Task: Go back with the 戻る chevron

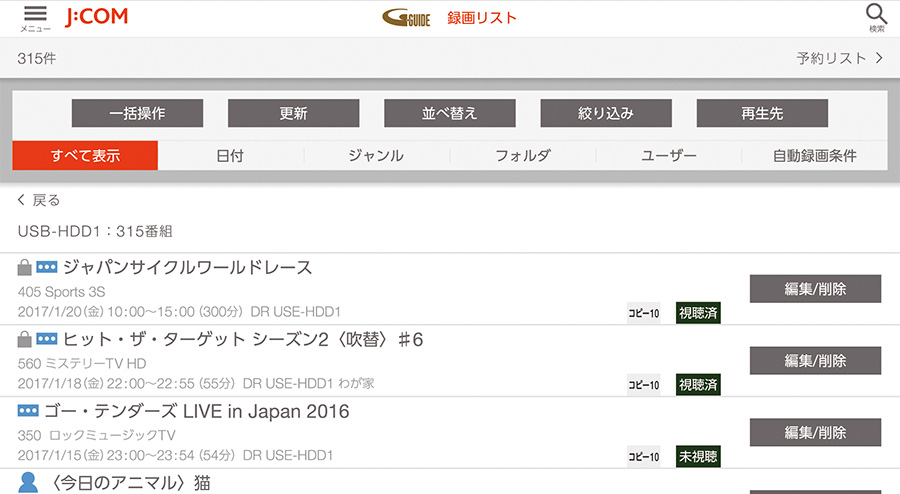Action: click(21, 200)
